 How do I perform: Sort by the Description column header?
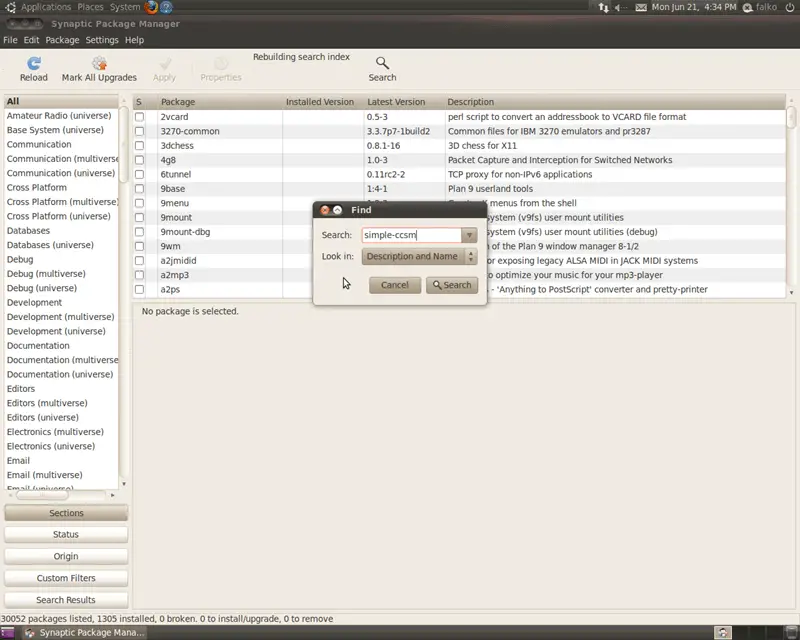(x=615, y=102)
